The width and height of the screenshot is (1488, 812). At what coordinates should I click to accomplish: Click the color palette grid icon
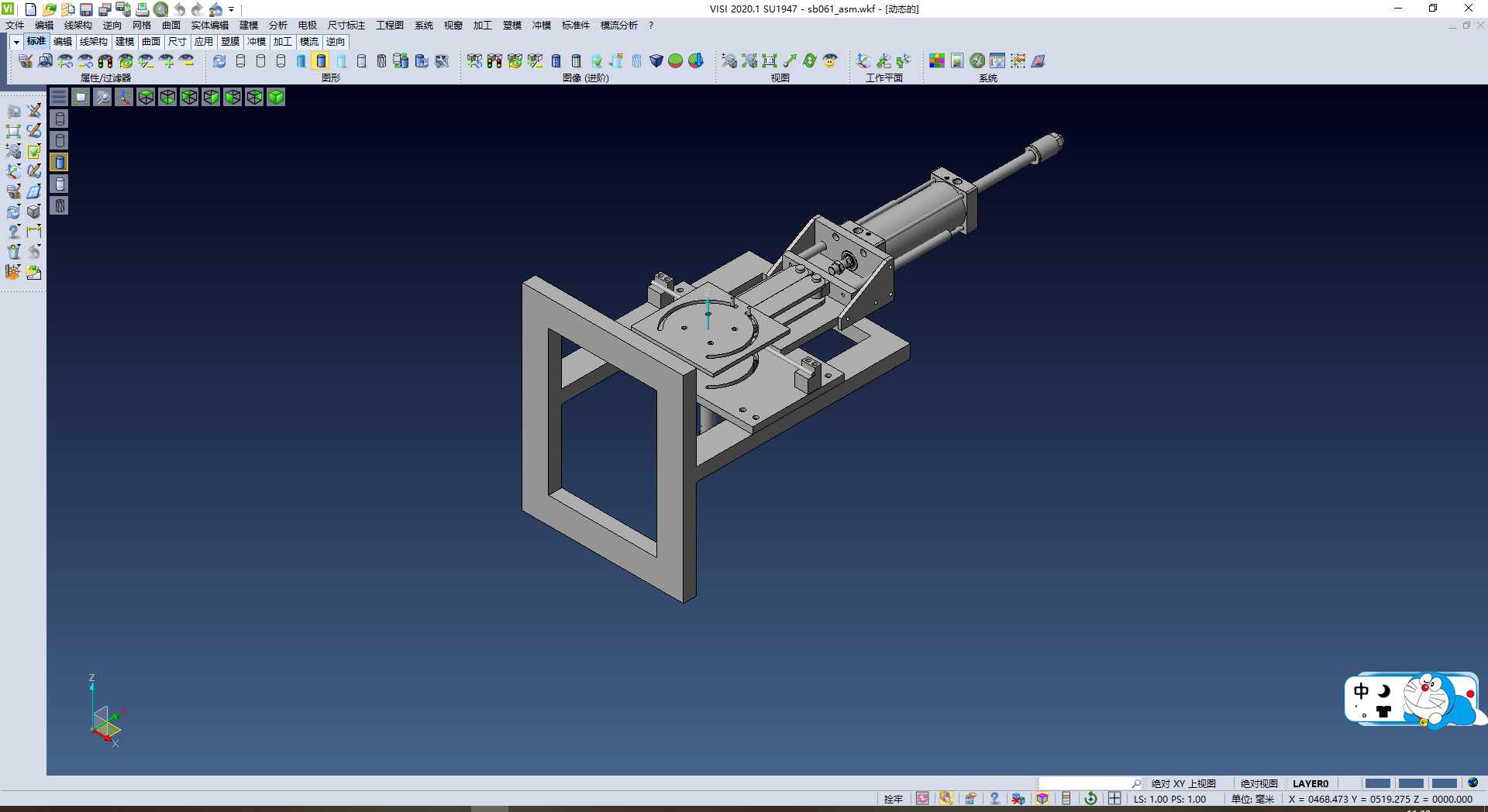[937, 61]
